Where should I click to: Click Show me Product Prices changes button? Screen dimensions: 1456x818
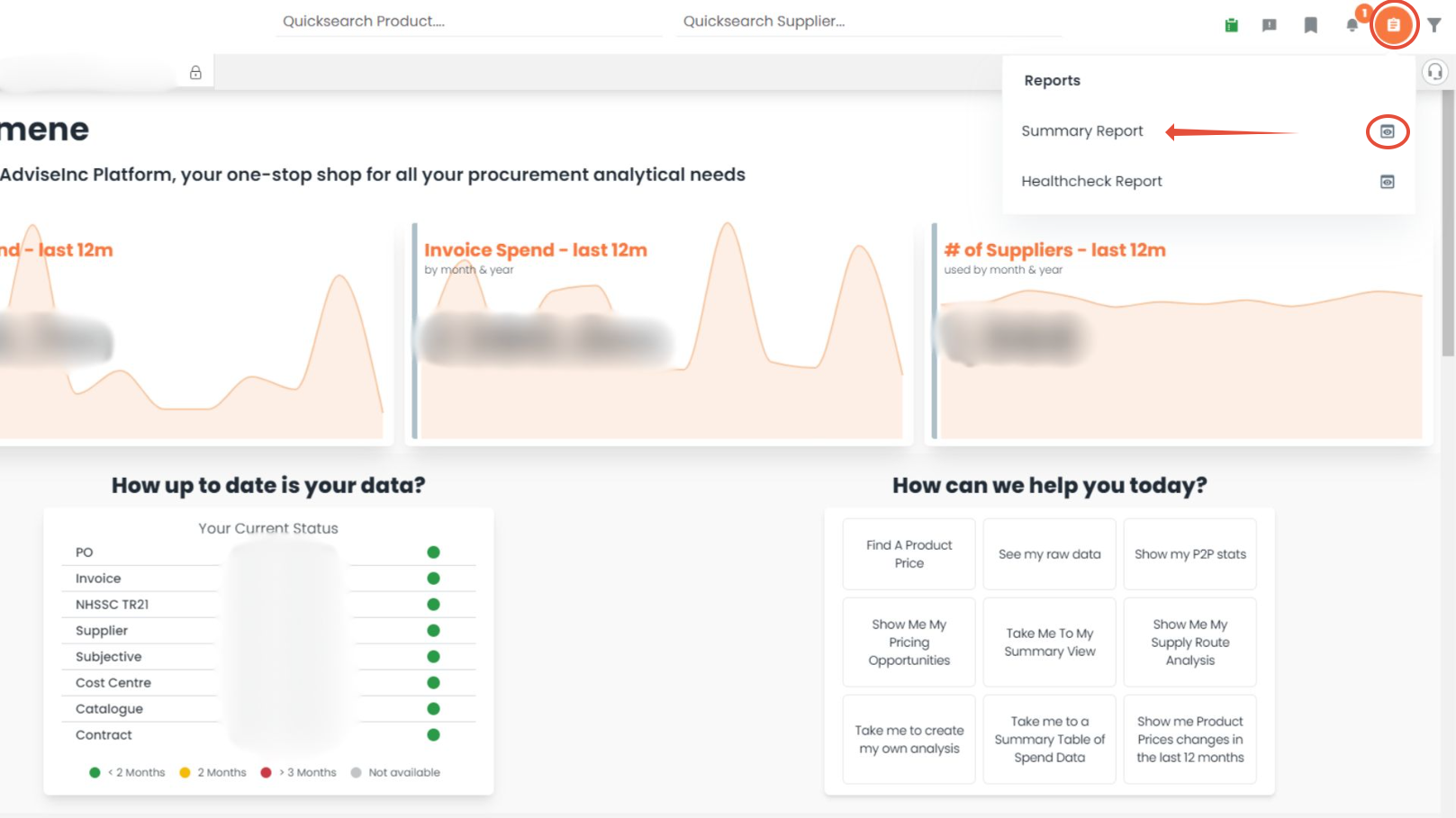tap(1190, 740)
